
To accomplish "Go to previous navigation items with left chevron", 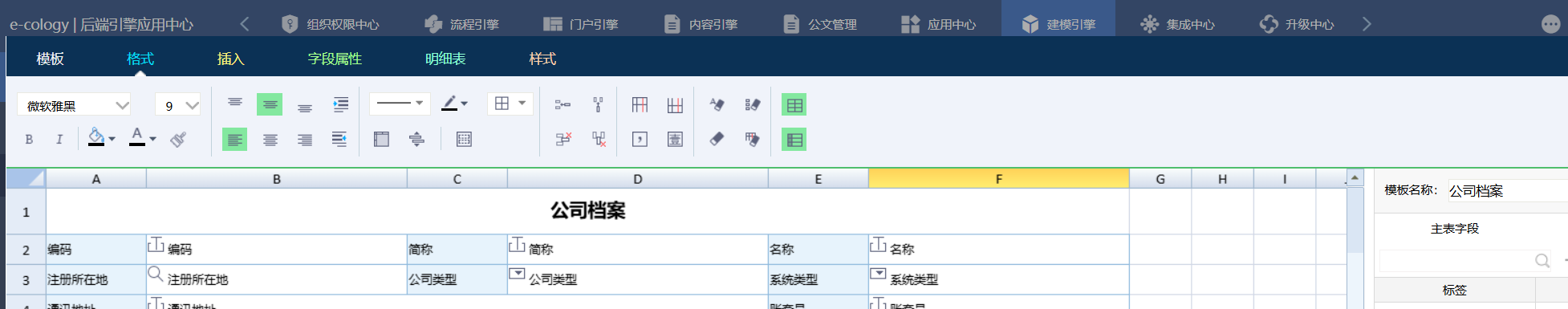I will click(245, 24).
